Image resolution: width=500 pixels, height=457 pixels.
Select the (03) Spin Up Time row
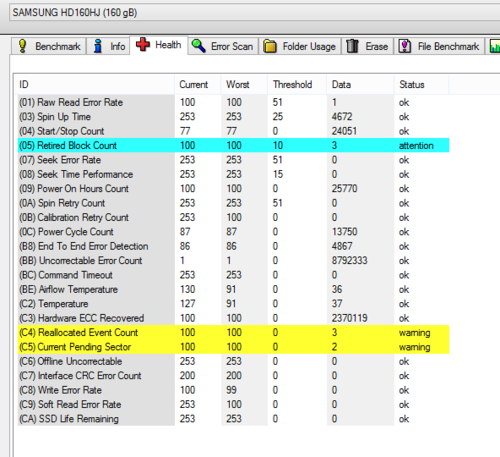233,117
